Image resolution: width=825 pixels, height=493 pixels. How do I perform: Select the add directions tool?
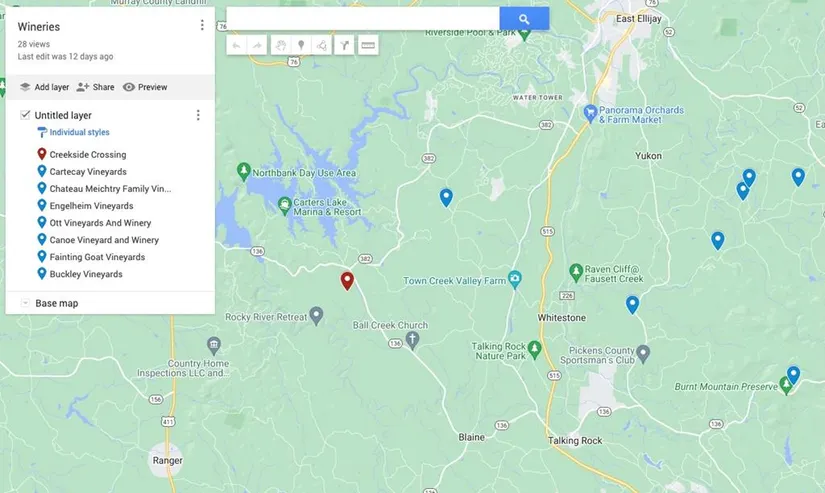[x=344, y=45]
